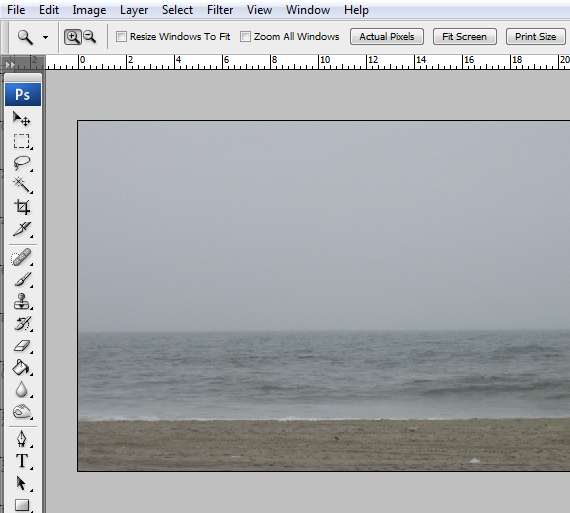This screenshot has height=513, width=570.
Task: Select the Magic Wand tool
Action: click(22, 185)
